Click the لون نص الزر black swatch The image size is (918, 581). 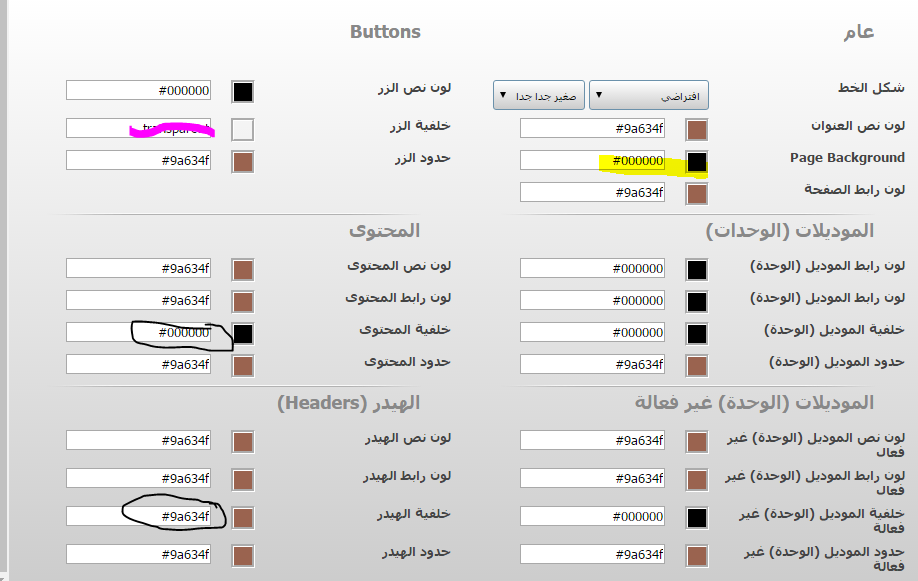(x=242, y=92)
